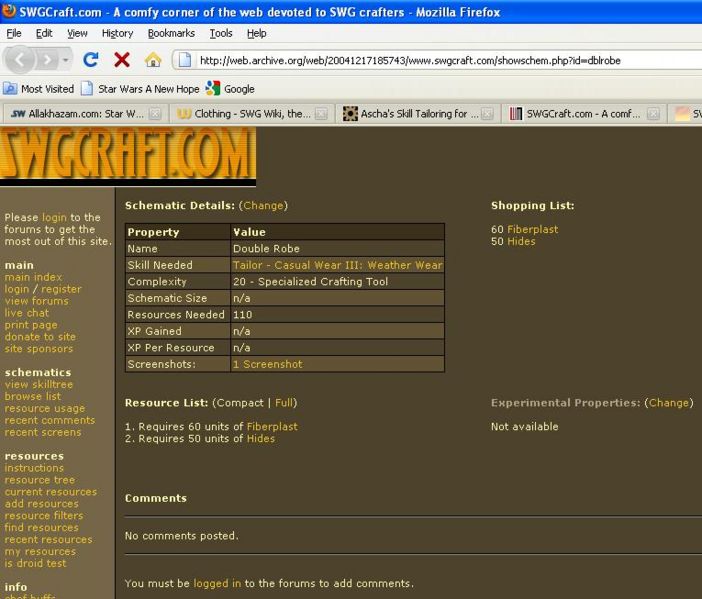Close the Allakhazam.com tab
This screenshot has height=599, width=702.
155,114
